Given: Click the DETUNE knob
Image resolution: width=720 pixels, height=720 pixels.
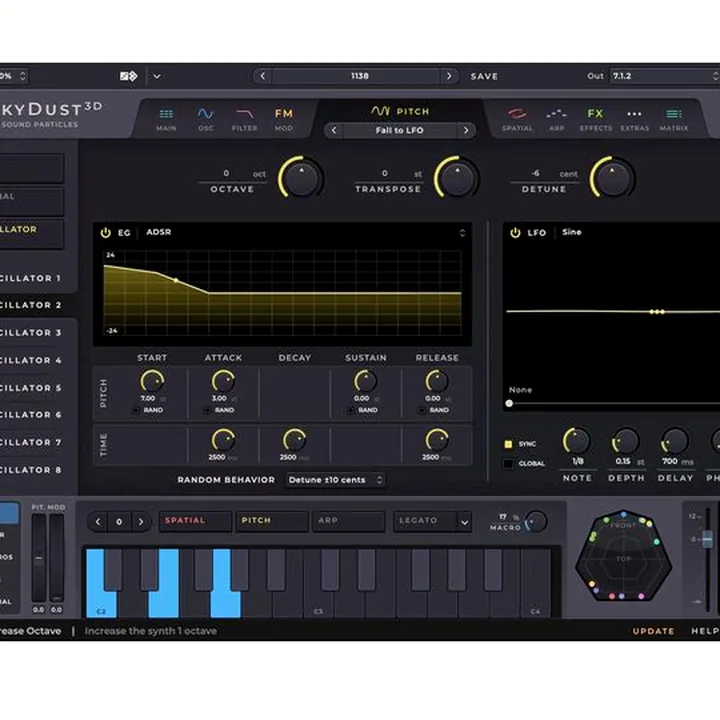Looking at the screenshot, I should coord(612,178).
